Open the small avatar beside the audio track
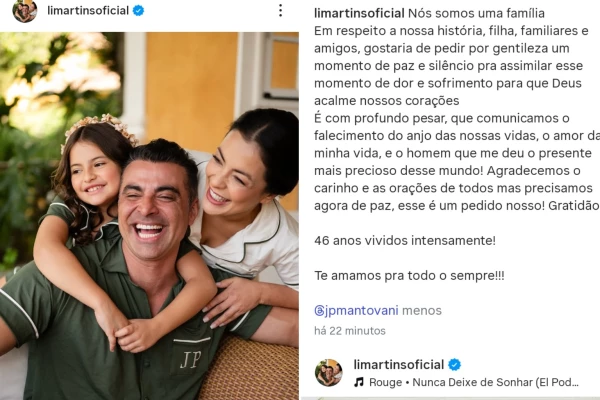 point(329,372)
